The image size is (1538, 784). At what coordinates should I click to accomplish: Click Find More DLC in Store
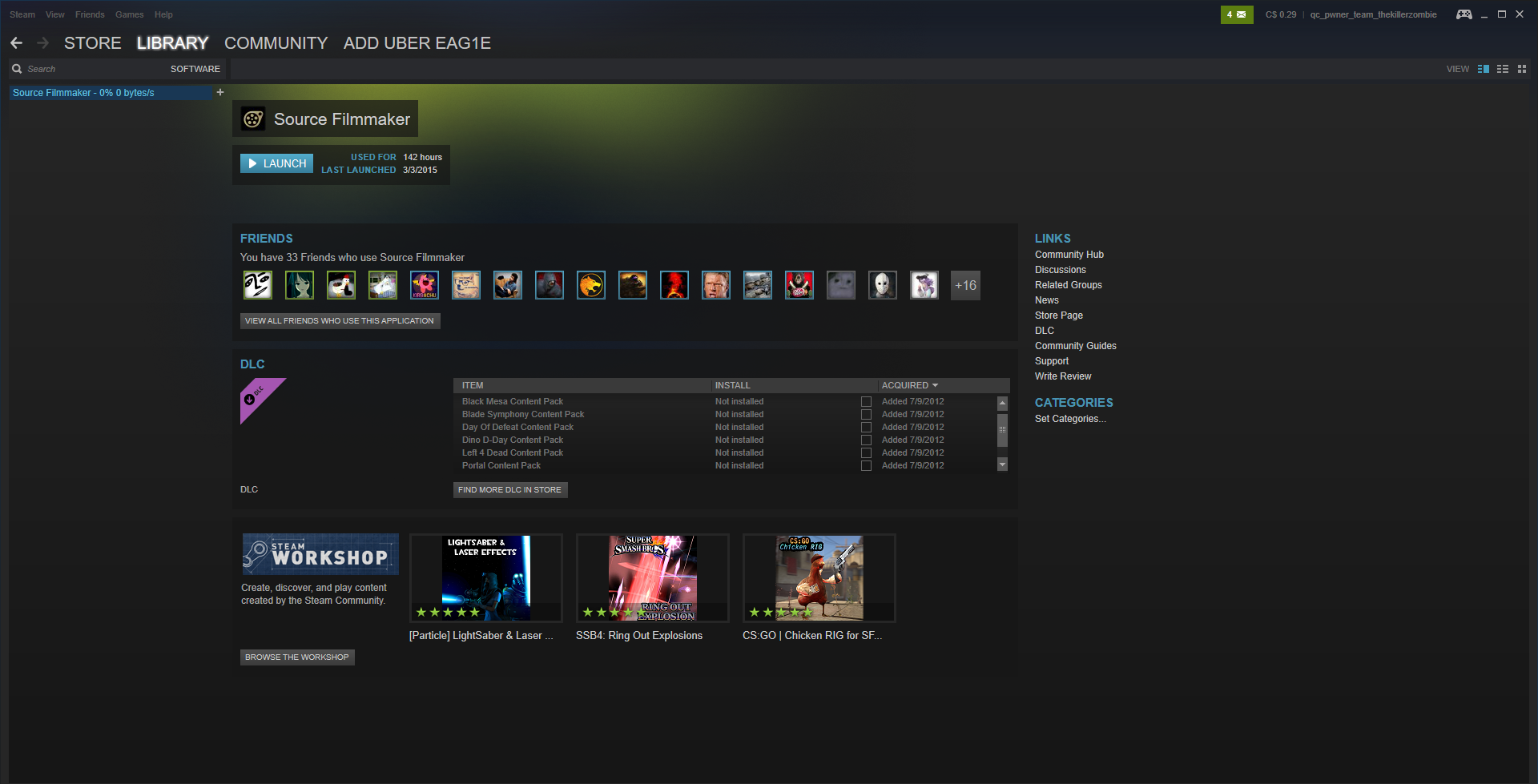(510, 490)
